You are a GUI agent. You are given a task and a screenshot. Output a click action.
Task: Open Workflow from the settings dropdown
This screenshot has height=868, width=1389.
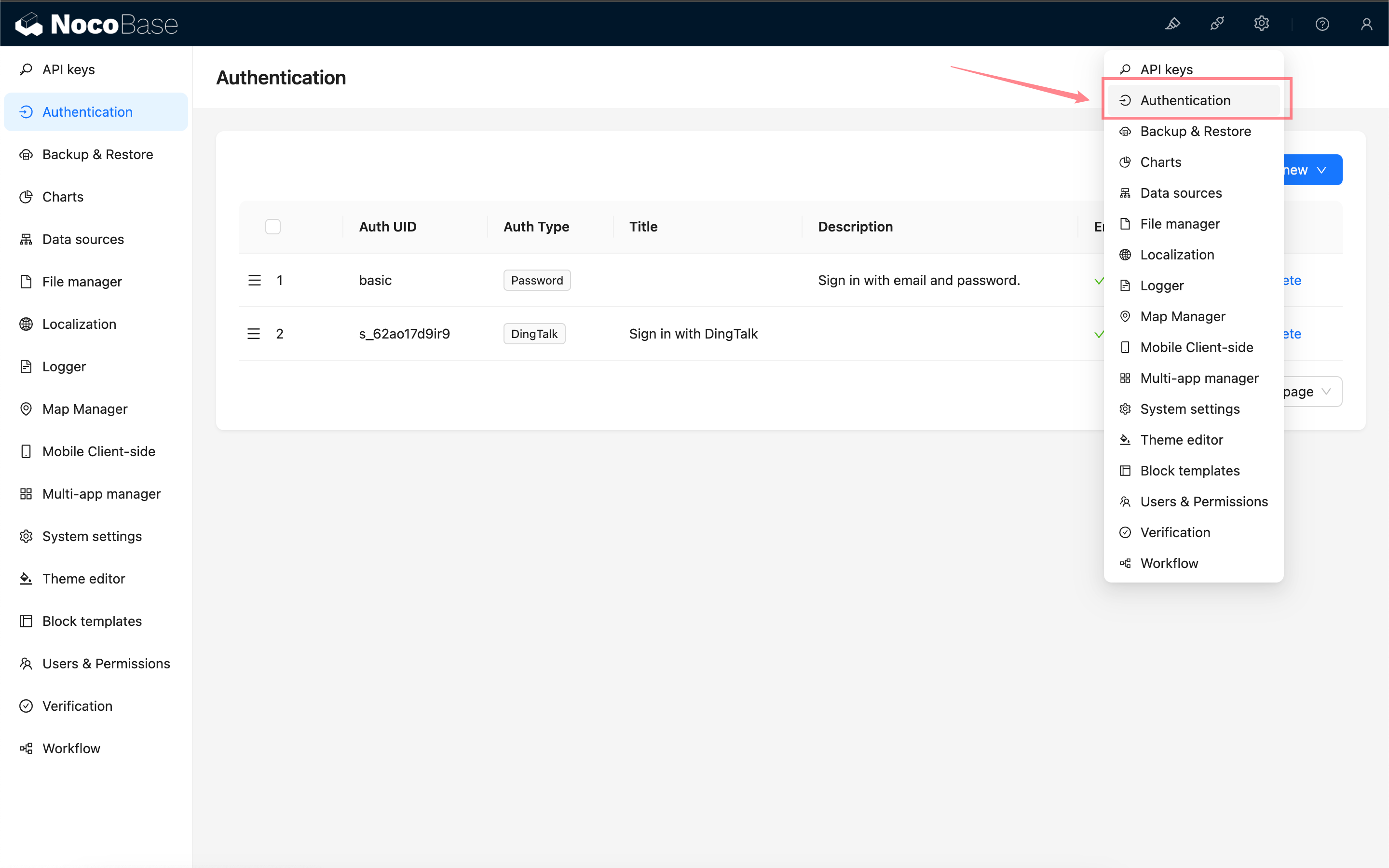[x=1169, y=563]
